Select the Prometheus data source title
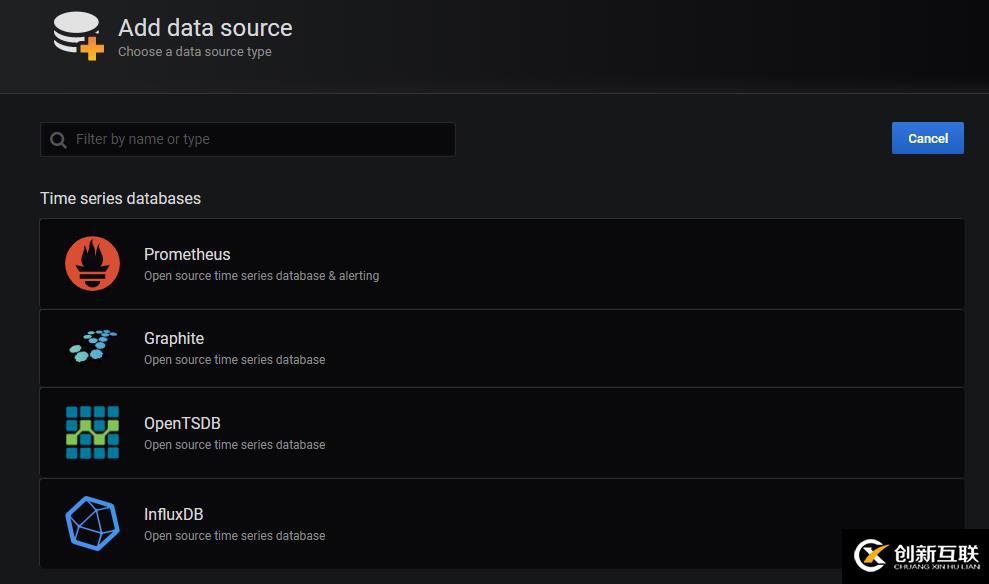Image resolution: width=989 pixels, height=584 pixels. coord(187,254)
